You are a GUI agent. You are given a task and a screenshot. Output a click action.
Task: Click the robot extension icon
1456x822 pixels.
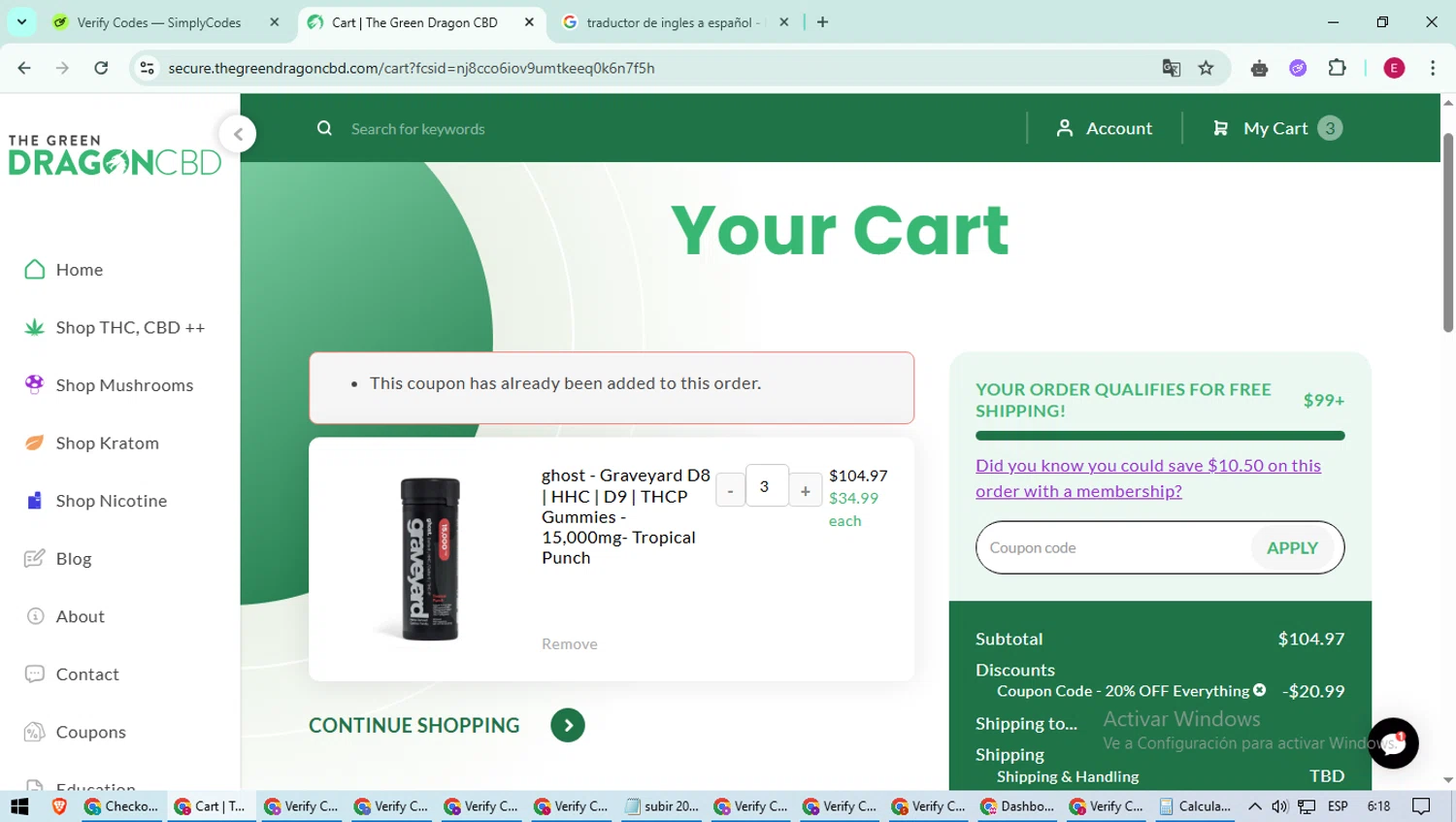(x=1259, y=68)
